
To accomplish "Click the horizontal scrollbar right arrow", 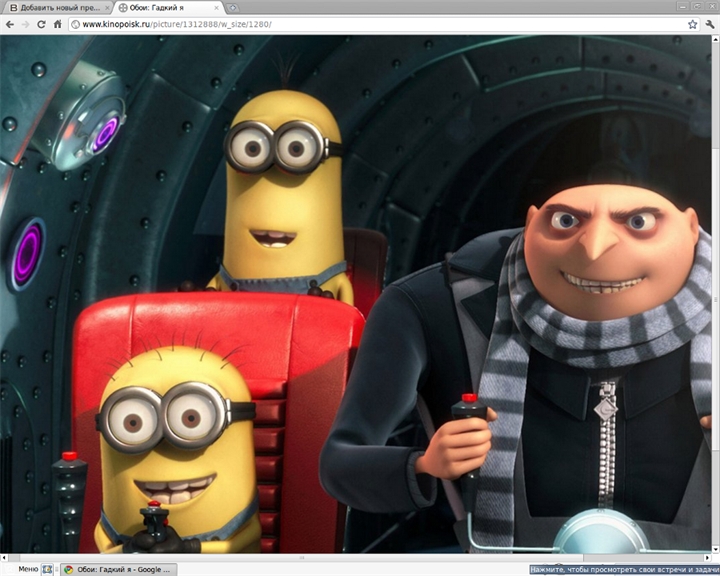I will (708, 558).
